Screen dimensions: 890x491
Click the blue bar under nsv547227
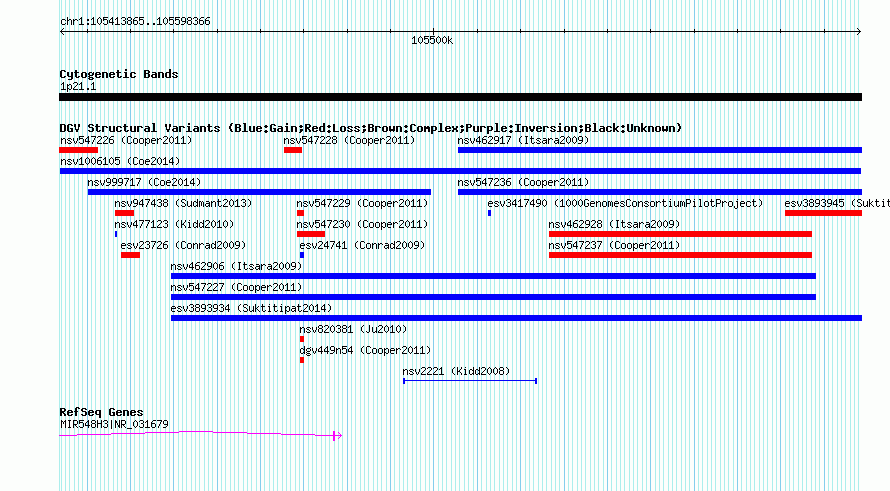(x=493, y=297)
